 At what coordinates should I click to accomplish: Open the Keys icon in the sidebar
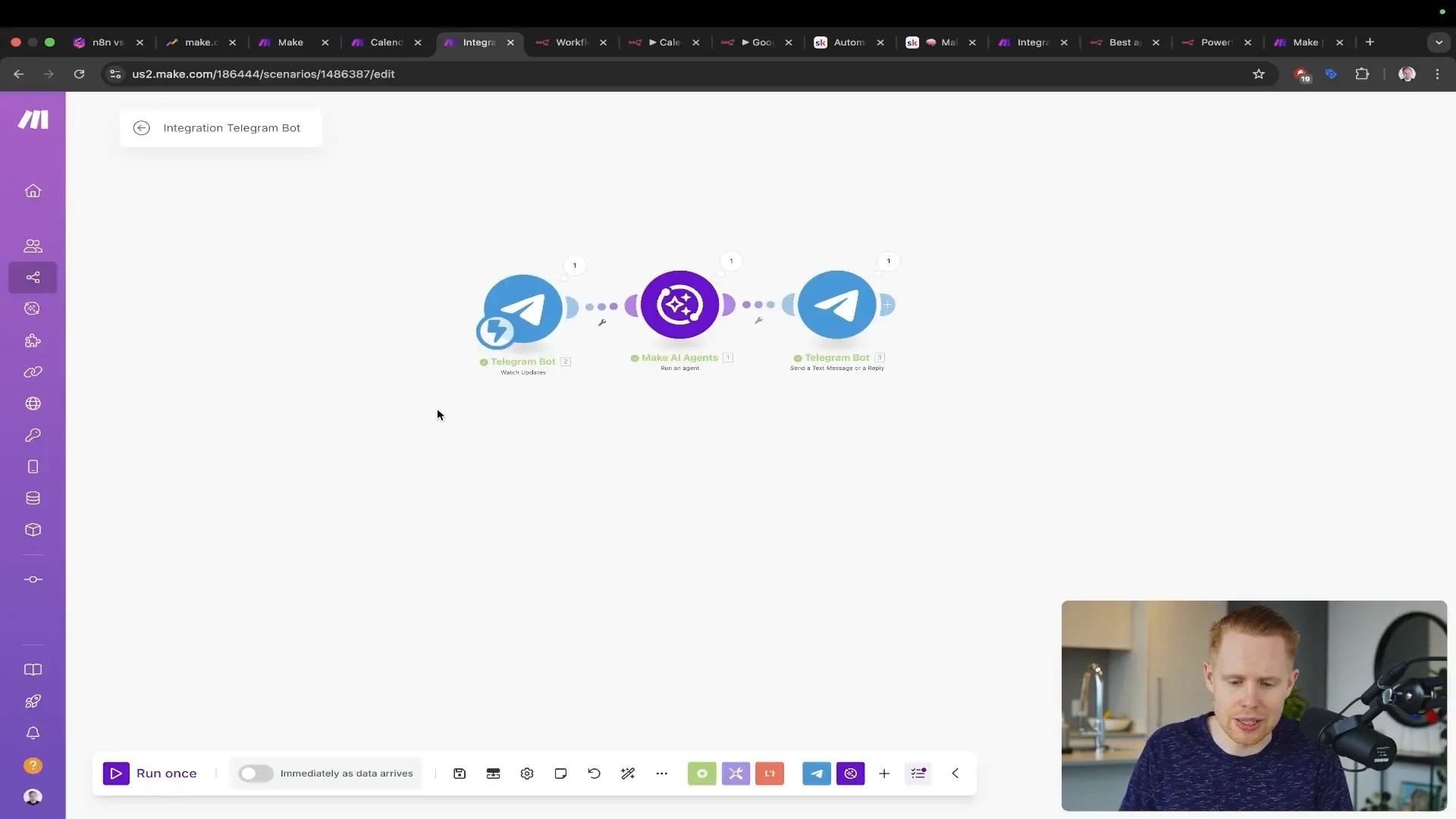pos(33,435)
